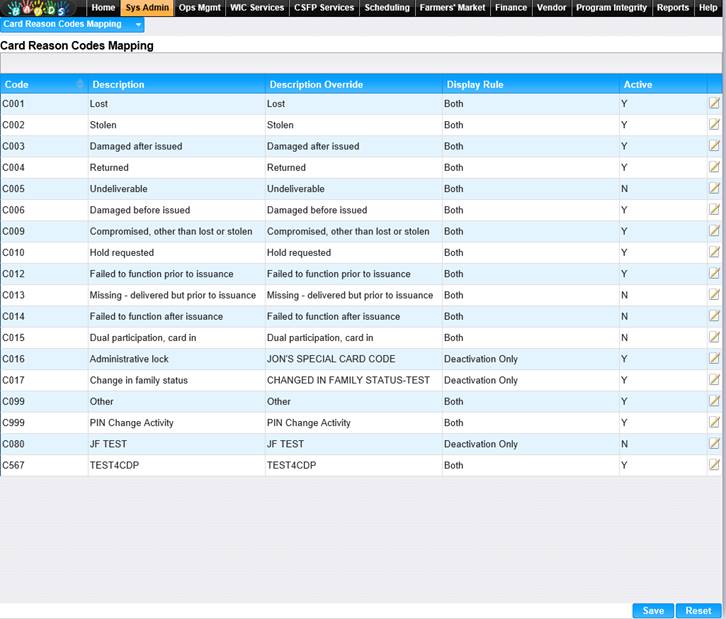Open the Program Integrity menu
726x619 pixels.
[611, 8]
